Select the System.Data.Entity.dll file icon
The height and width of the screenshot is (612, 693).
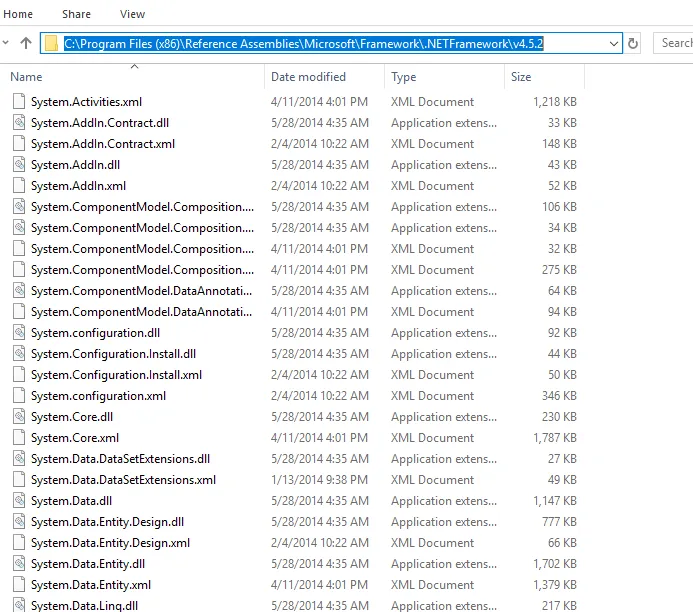[19, 563]
